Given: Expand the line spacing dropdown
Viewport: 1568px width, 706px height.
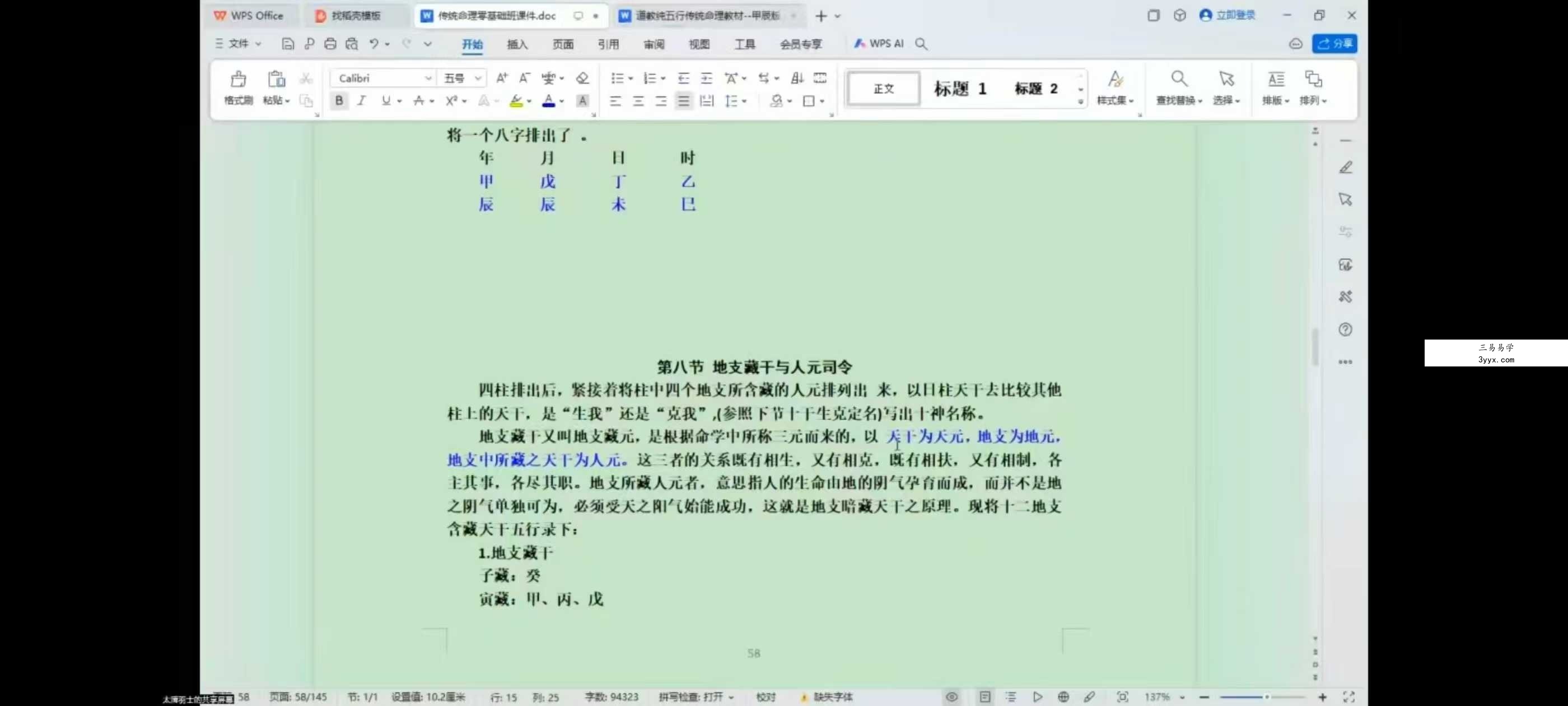Looking at the screenshot, I should point(744,102).
